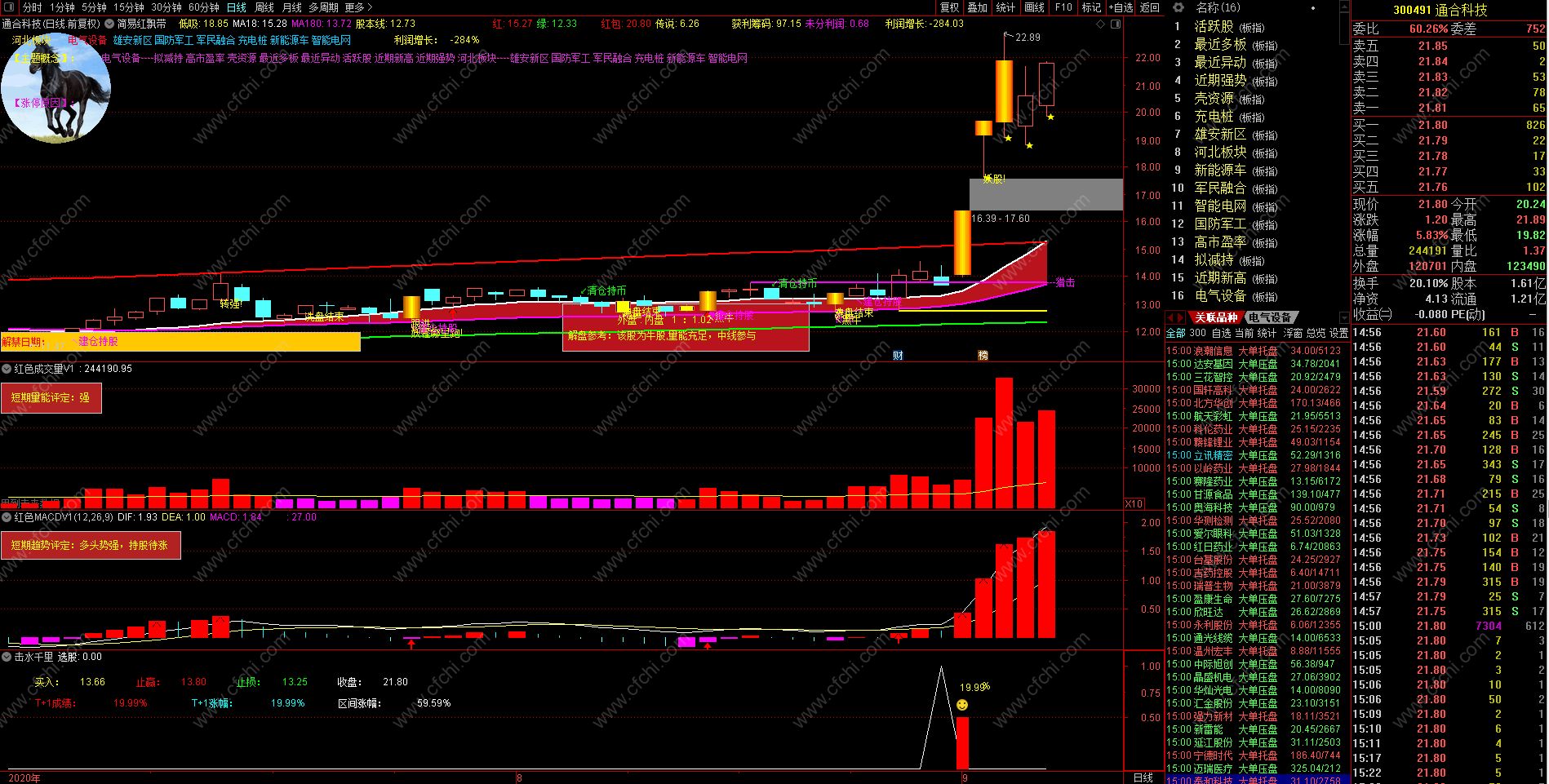Screen dimensions: 1549x784
Task: Click the smiley face marker in 击水千里 panel
Action: click(x=962, y=705)
